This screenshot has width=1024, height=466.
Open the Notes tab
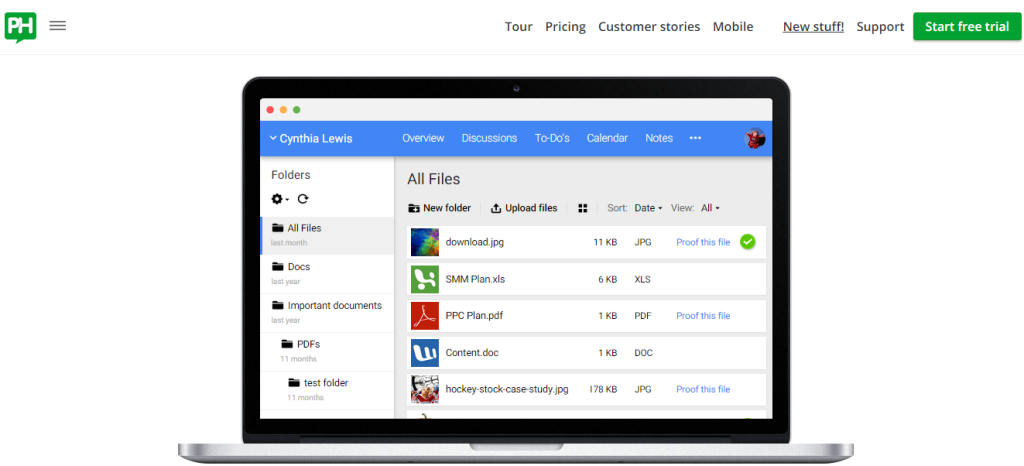659,138
